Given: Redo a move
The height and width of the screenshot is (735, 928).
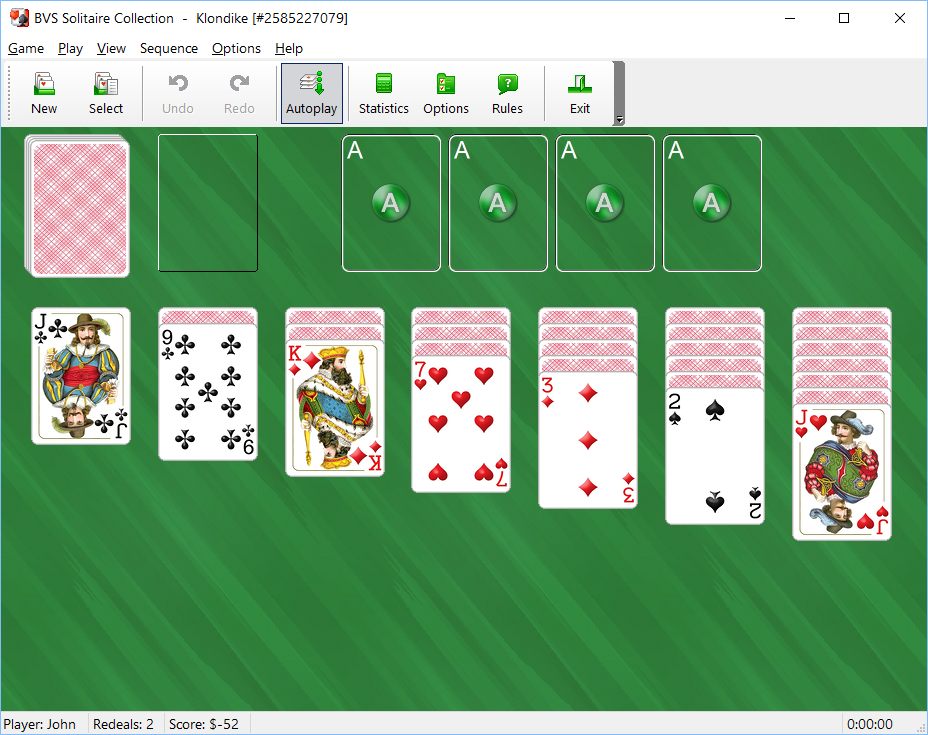Looking at the screenshot, I should (x=239, y=92).
